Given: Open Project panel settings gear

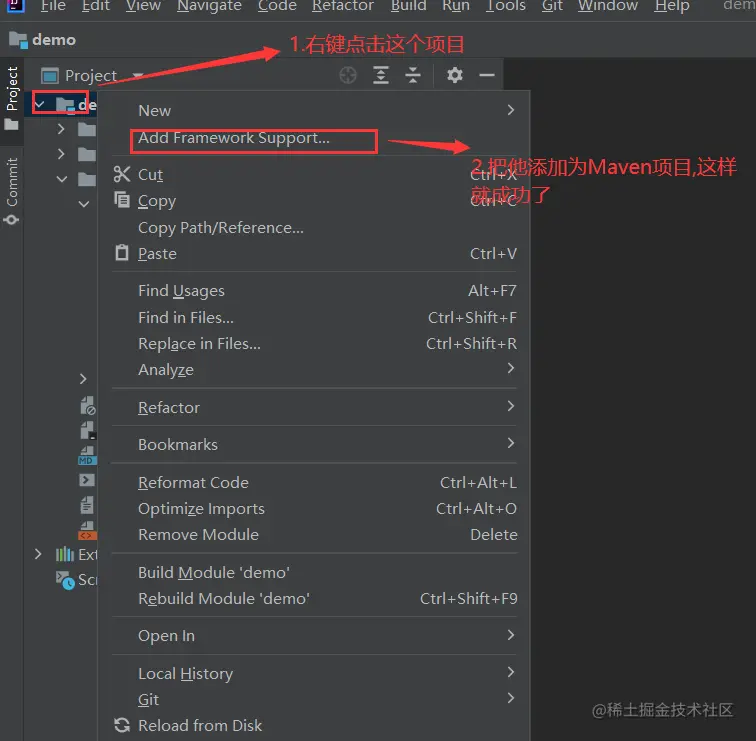Looking at the screenshot, I should click(454, 75).
